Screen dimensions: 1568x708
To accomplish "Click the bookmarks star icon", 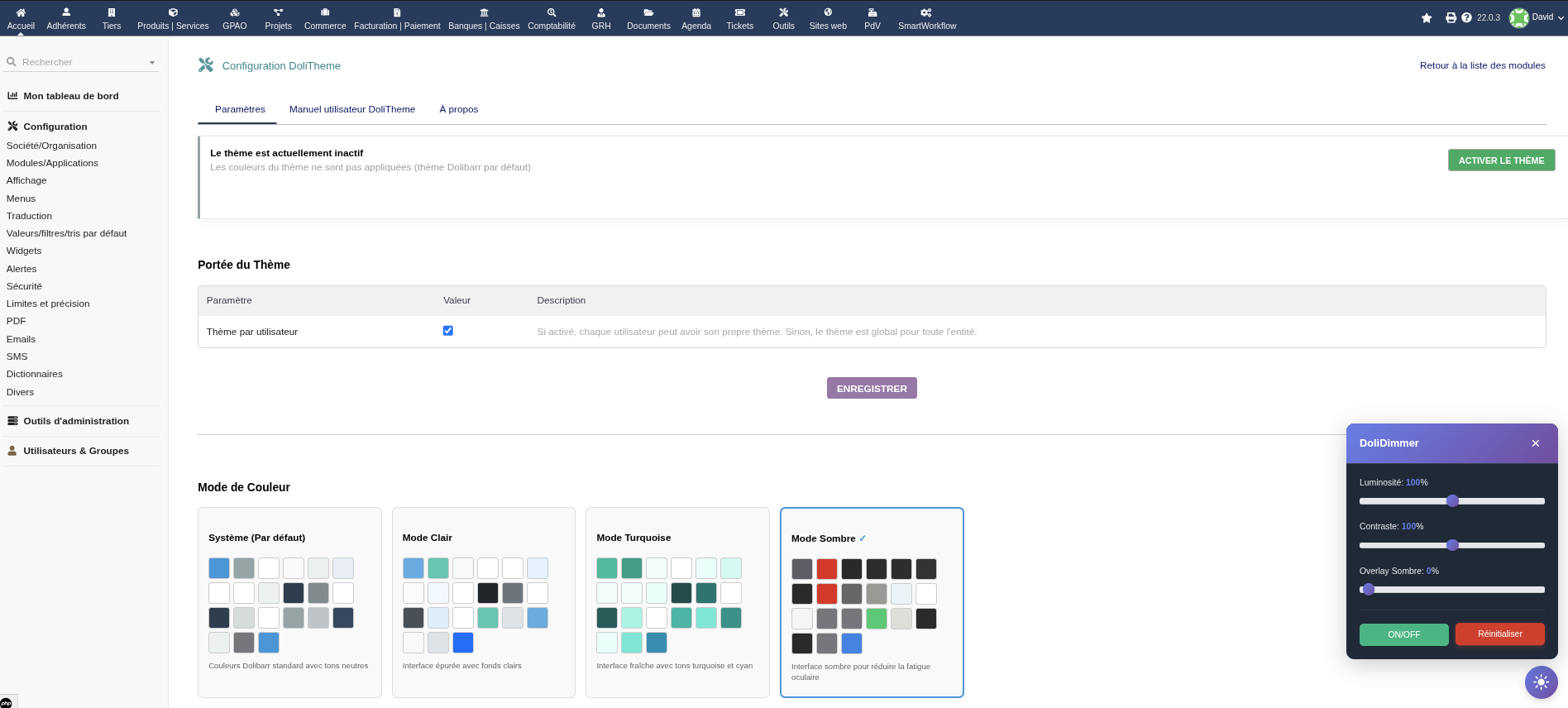I will pyautogui.click(x=1427, y=18).
